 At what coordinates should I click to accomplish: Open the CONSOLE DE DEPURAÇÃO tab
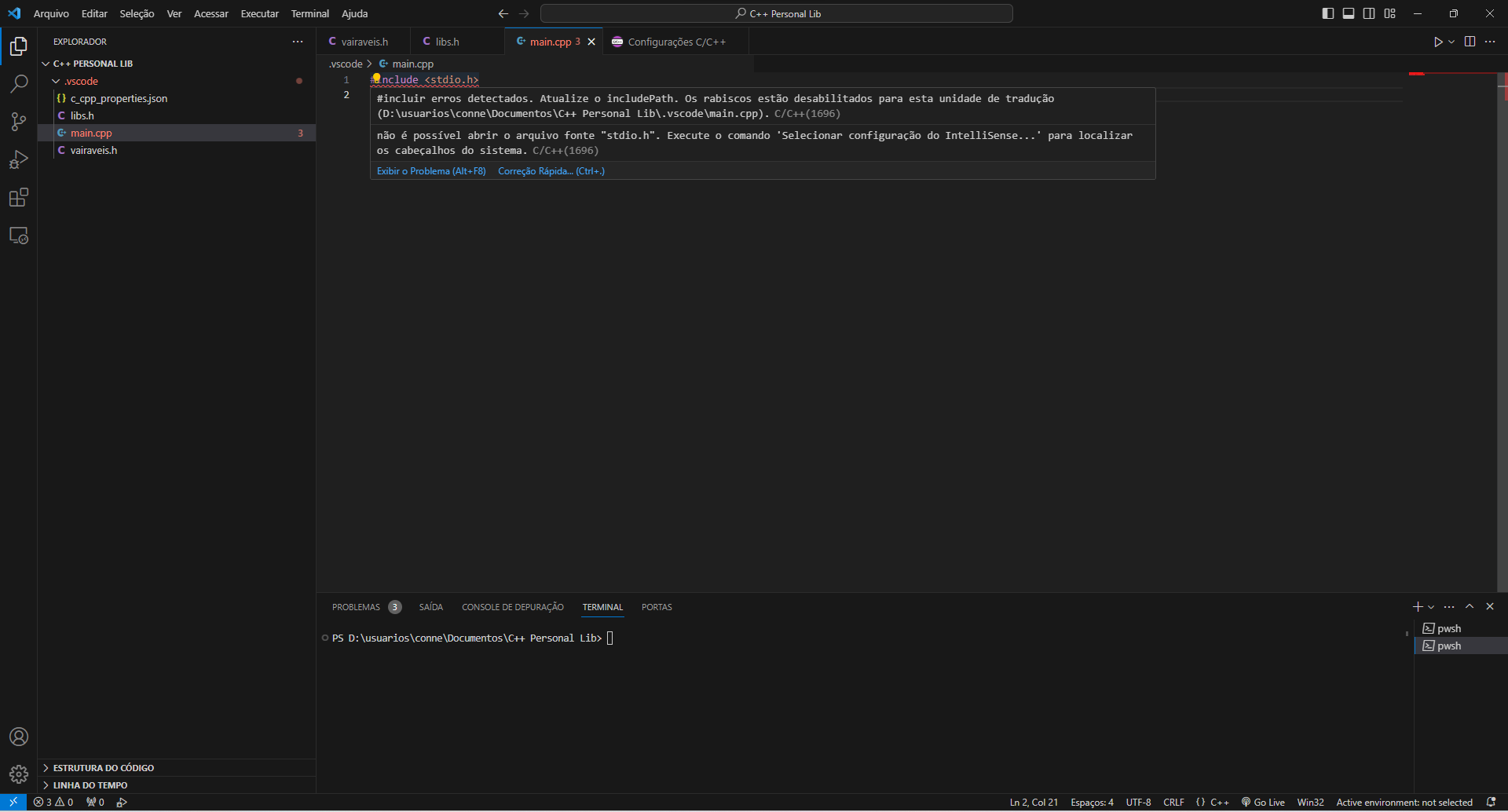coord(512,607)
